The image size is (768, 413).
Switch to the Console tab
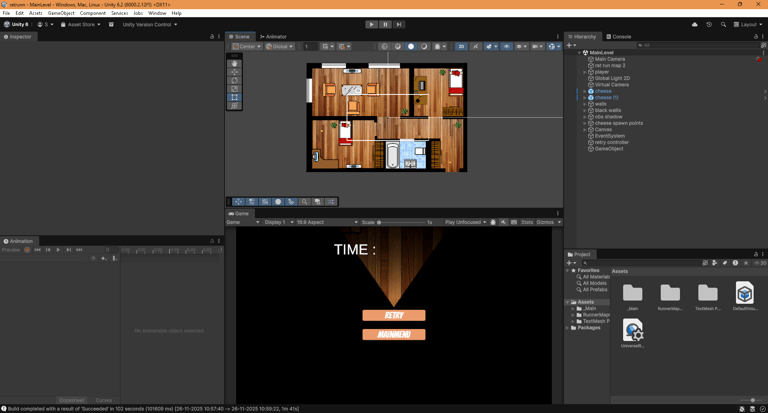click(620, 36)
